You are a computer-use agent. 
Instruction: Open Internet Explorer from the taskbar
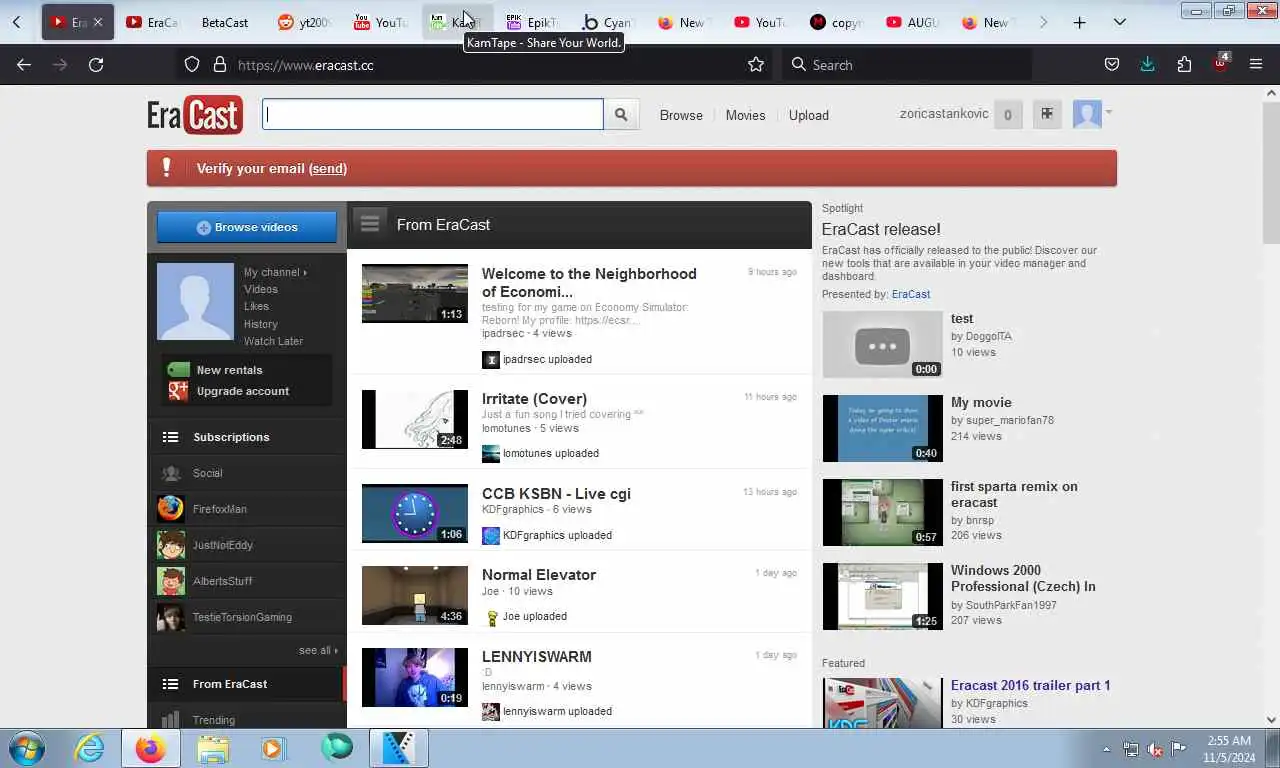click(x=89, y=748)
